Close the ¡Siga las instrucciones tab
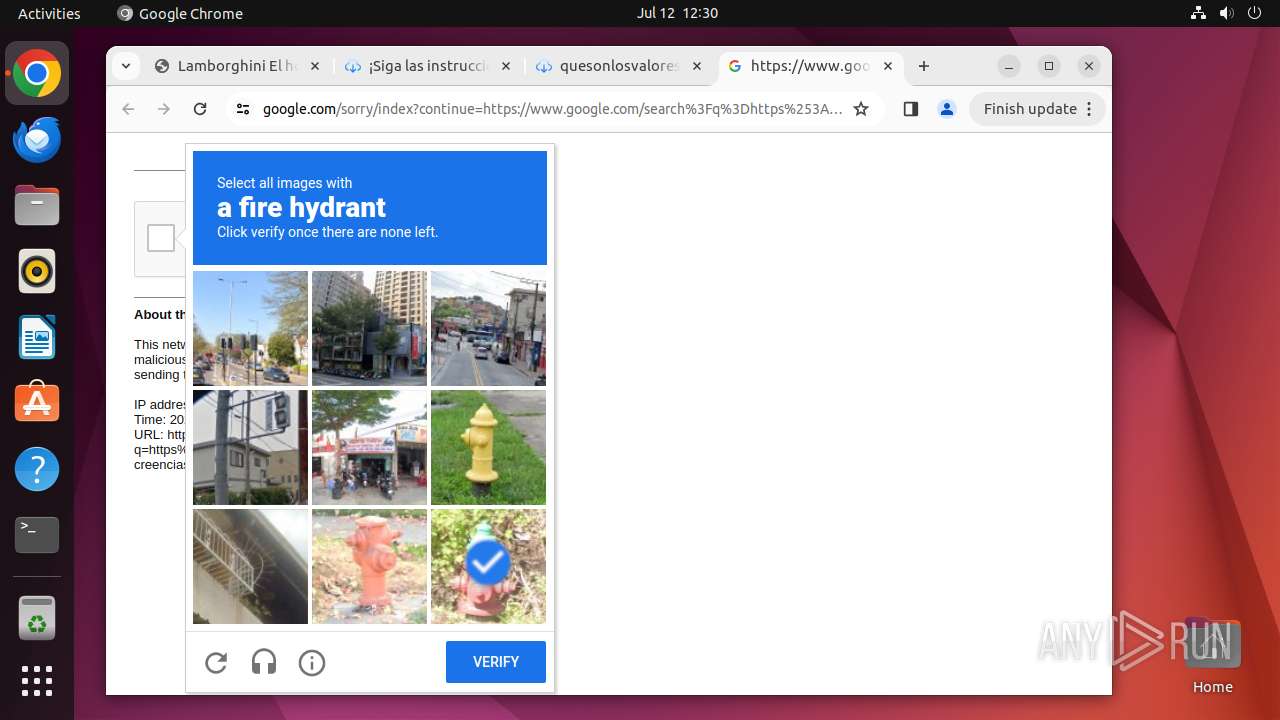Image resolution: width=1280 pixels, height=720 pixels. [x=506, y=66]
